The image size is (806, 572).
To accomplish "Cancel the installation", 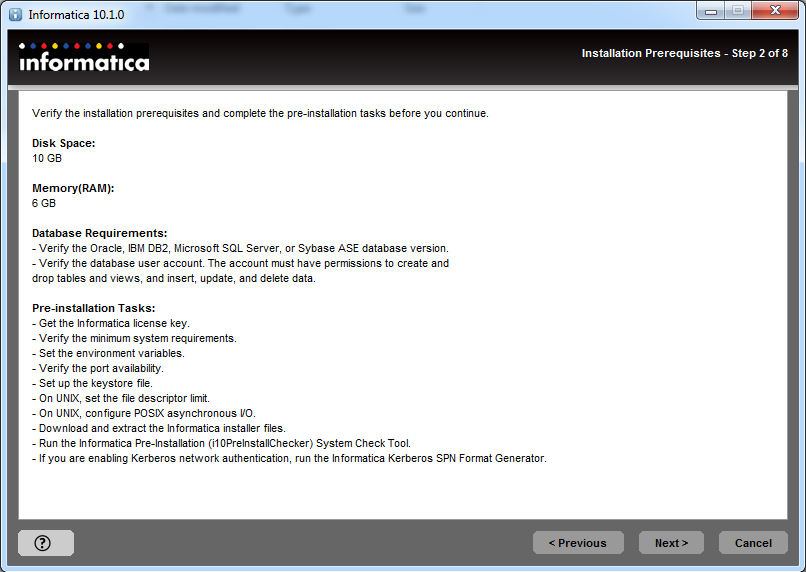I will coord(753,543).
